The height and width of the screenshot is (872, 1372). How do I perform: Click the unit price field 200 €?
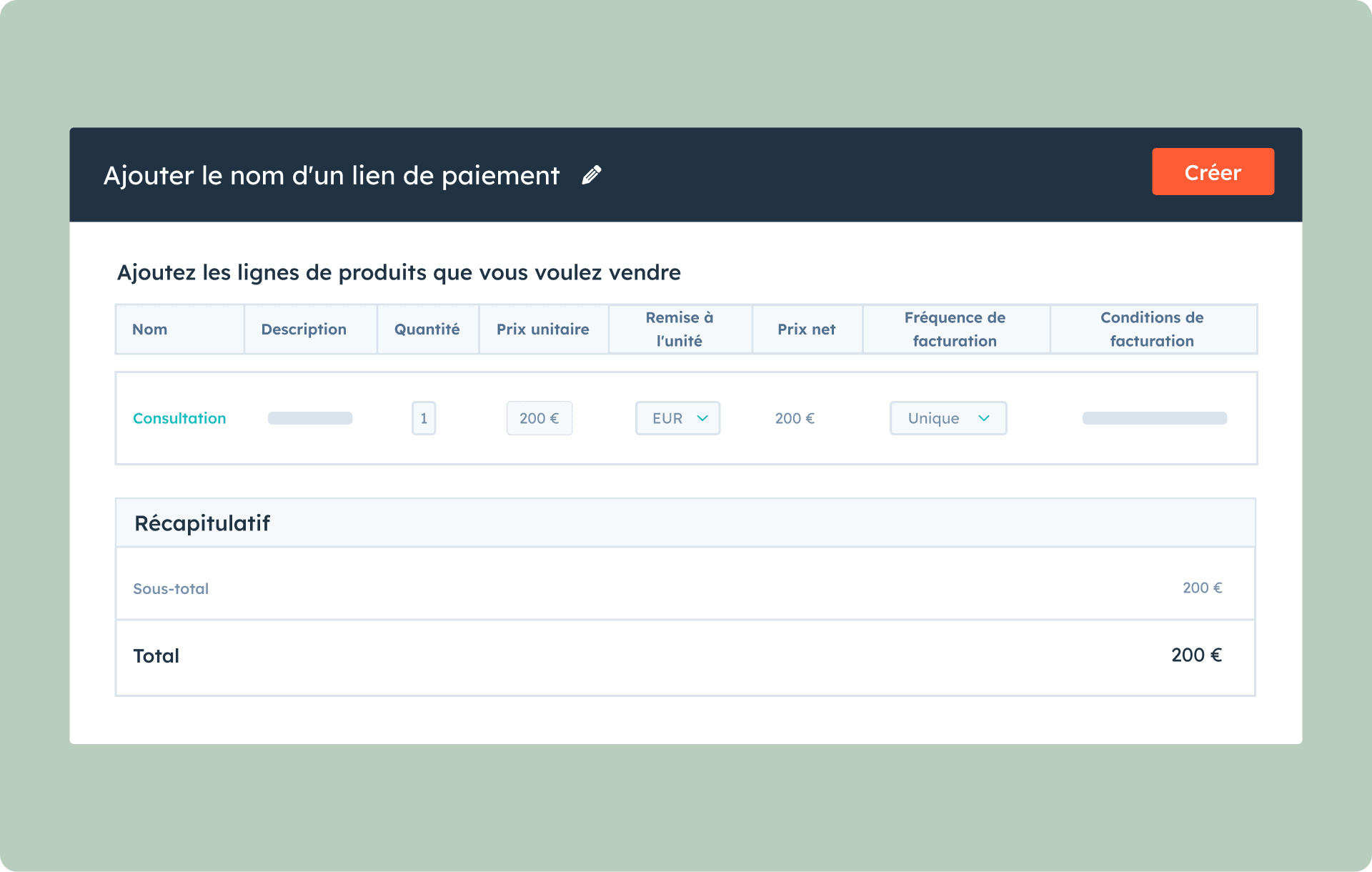[x=539, y=418]
